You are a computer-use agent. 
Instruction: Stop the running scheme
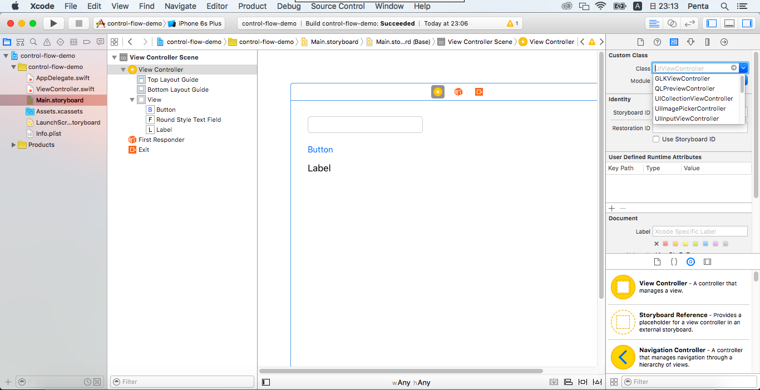[78, 23]
